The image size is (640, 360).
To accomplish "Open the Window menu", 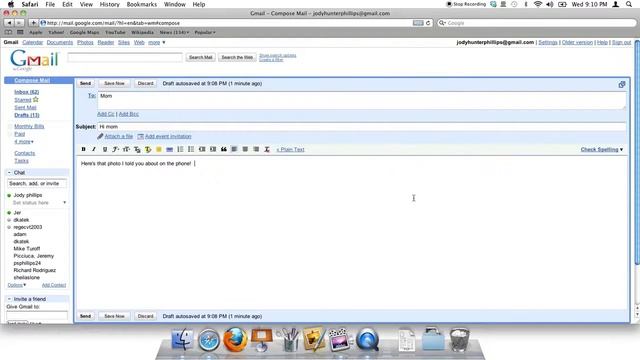I will coord(175,4).
